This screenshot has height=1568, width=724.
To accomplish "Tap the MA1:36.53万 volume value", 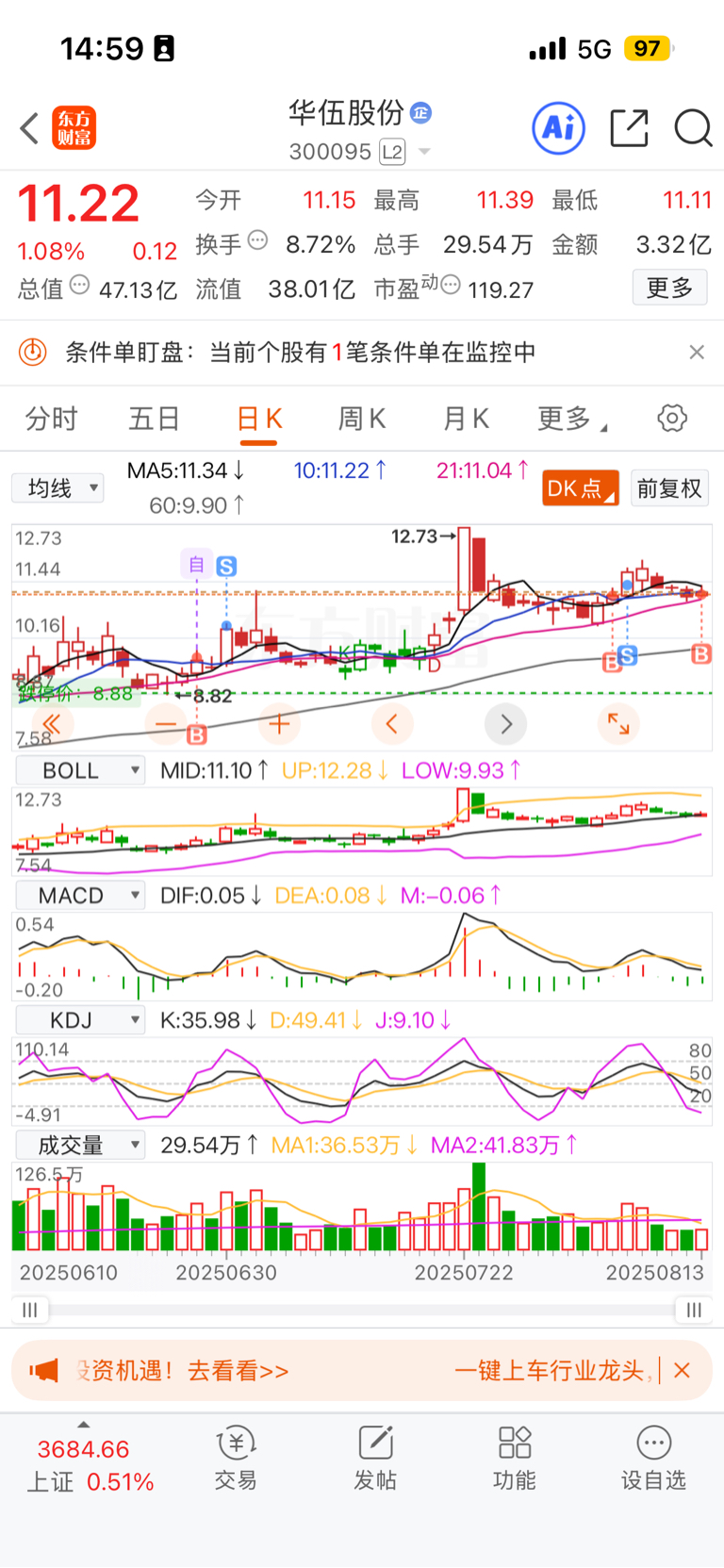I will coord(344,1145).
